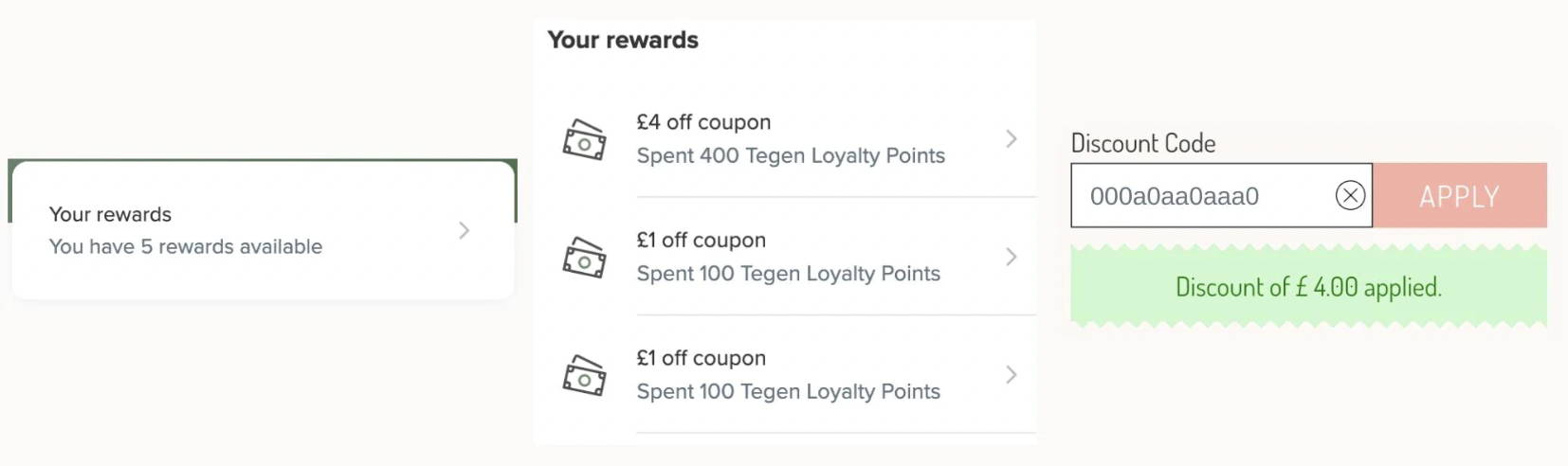Click the last row's "Spent 100 Tegen Loyalty Points"
Image resolution: width=1568 pixels, height=466 pixels.
click(789, 391)
